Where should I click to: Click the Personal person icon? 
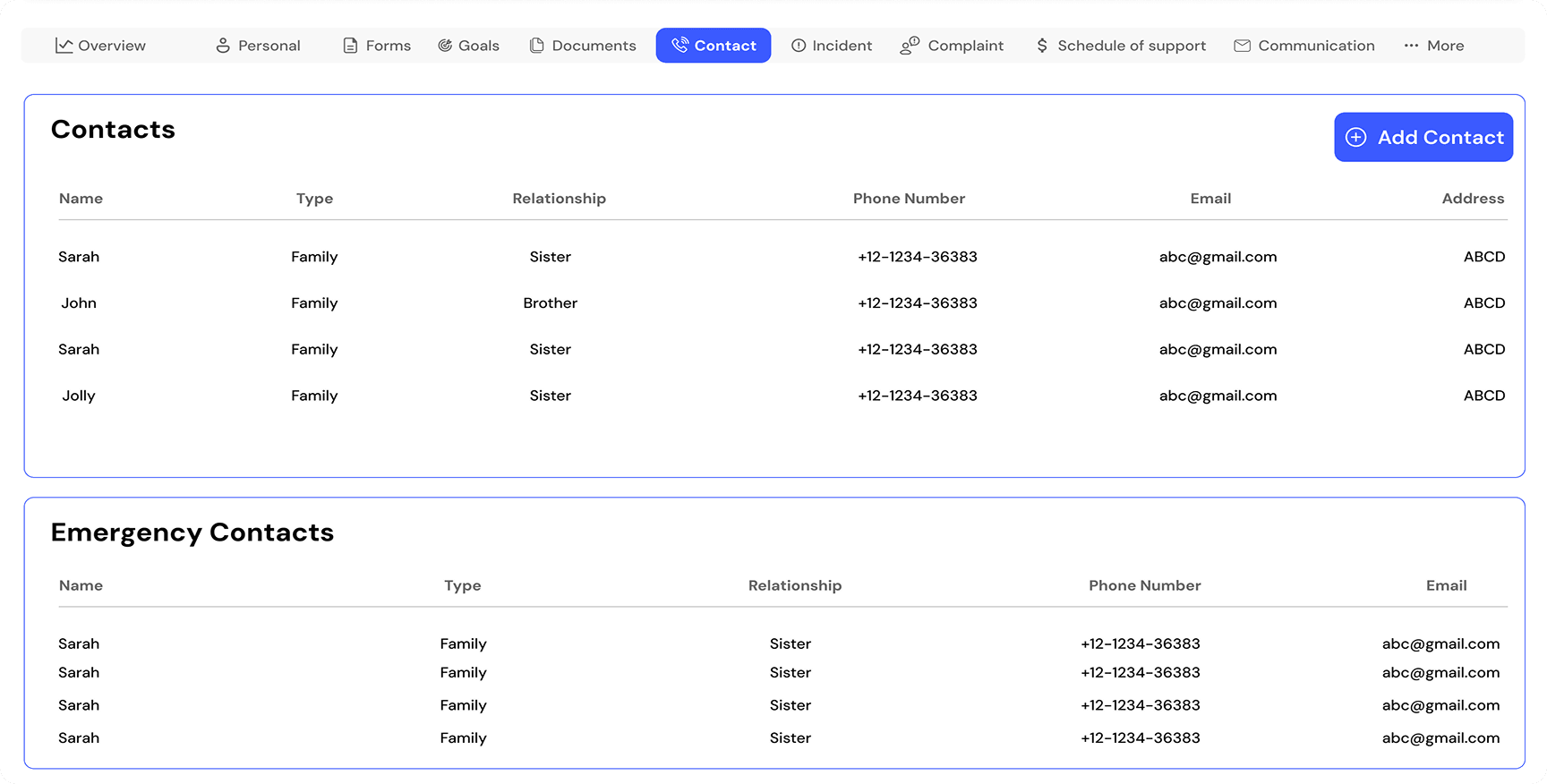[x=223, y=46]
